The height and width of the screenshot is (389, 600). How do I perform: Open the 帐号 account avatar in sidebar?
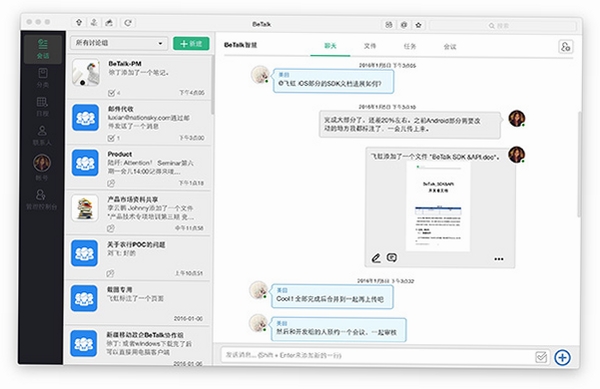42,167
